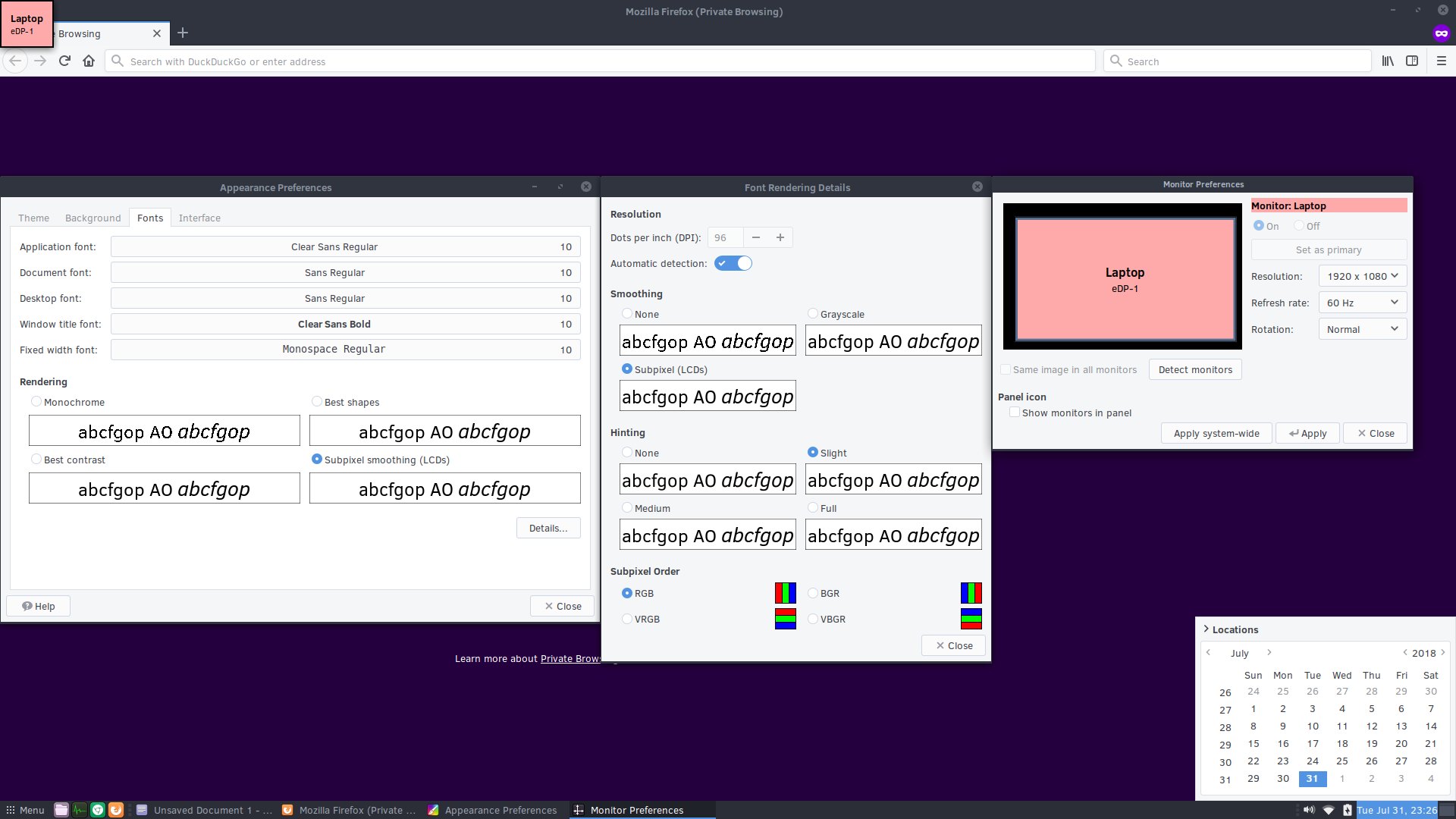Screen dimensions: 1456x819
Task: Switch to the Theme tab
Action: click(33, 218)
